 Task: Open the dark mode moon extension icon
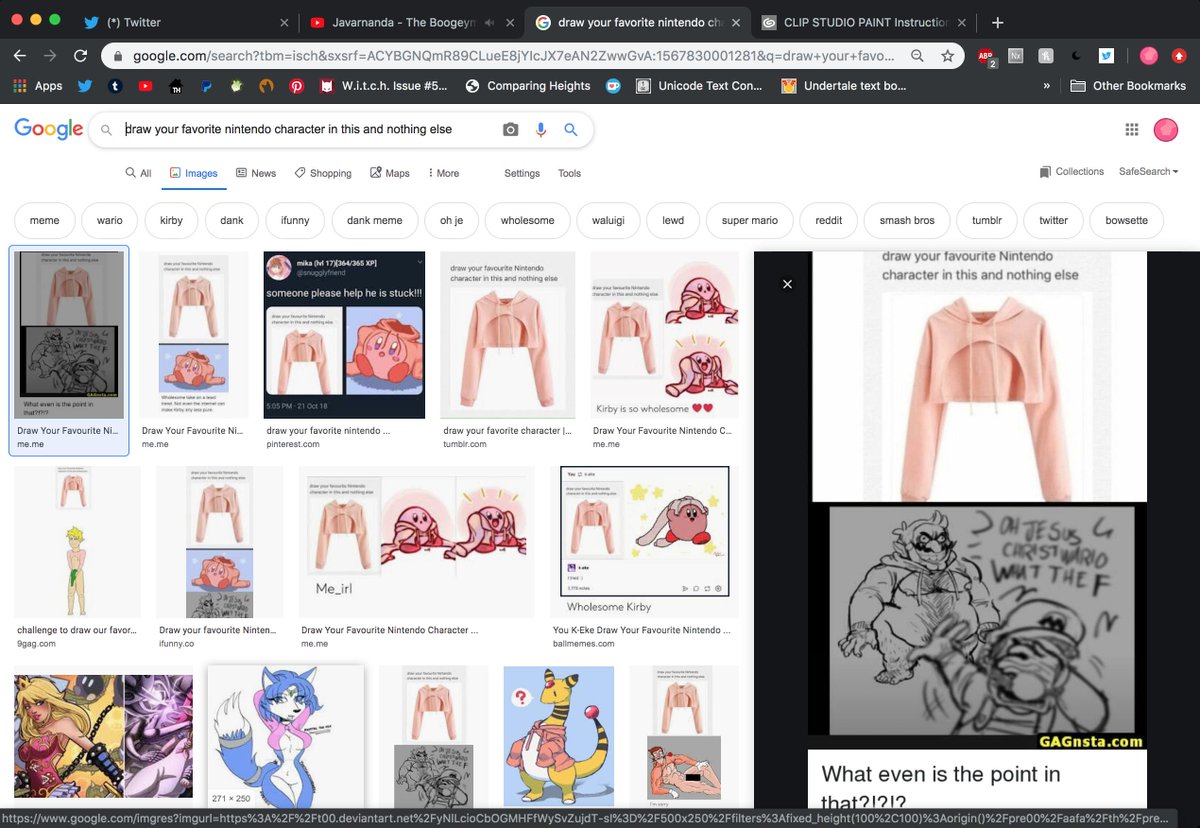[x=1076, y=57]
